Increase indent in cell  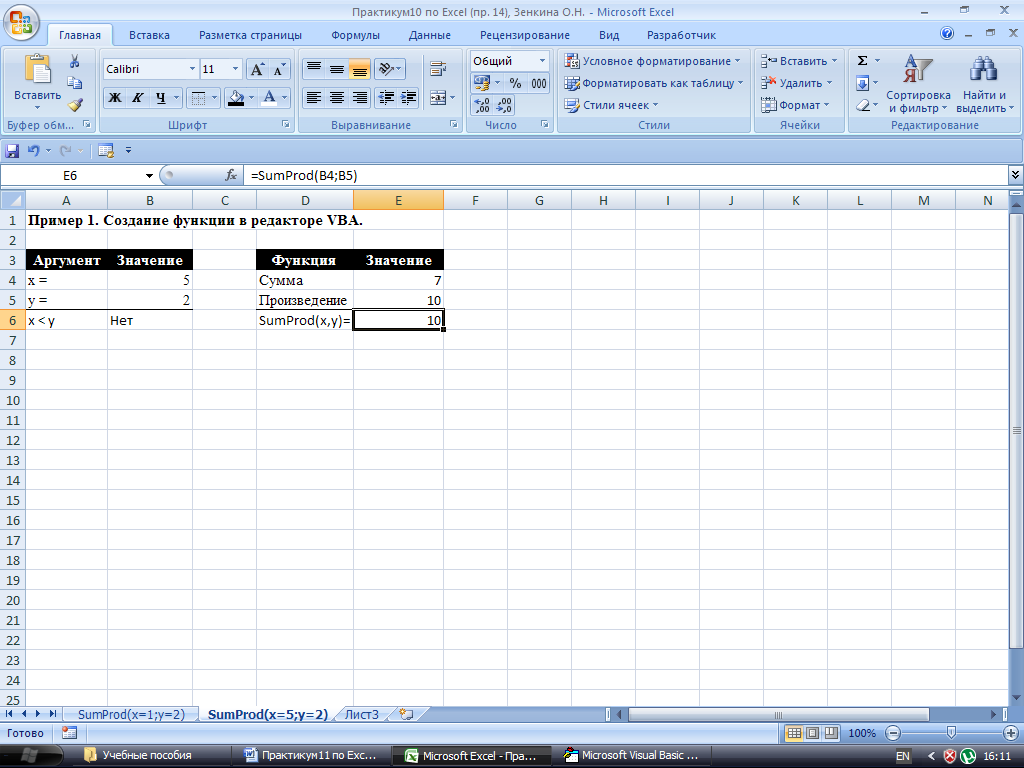point(409,98)
